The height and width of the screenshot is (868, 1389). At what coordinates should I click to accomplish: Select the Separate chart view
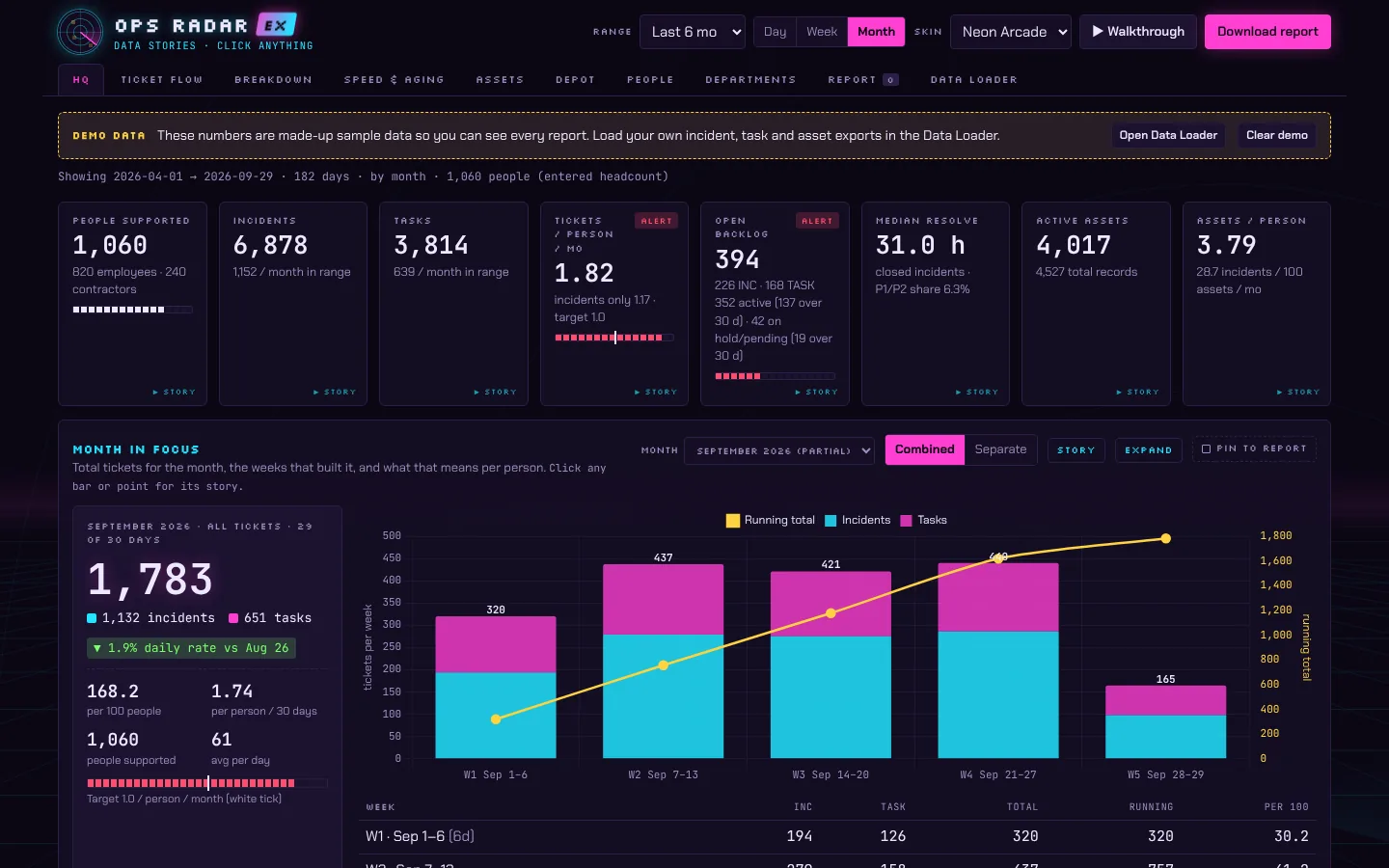pyautogui.click(x=1000, y=449)
